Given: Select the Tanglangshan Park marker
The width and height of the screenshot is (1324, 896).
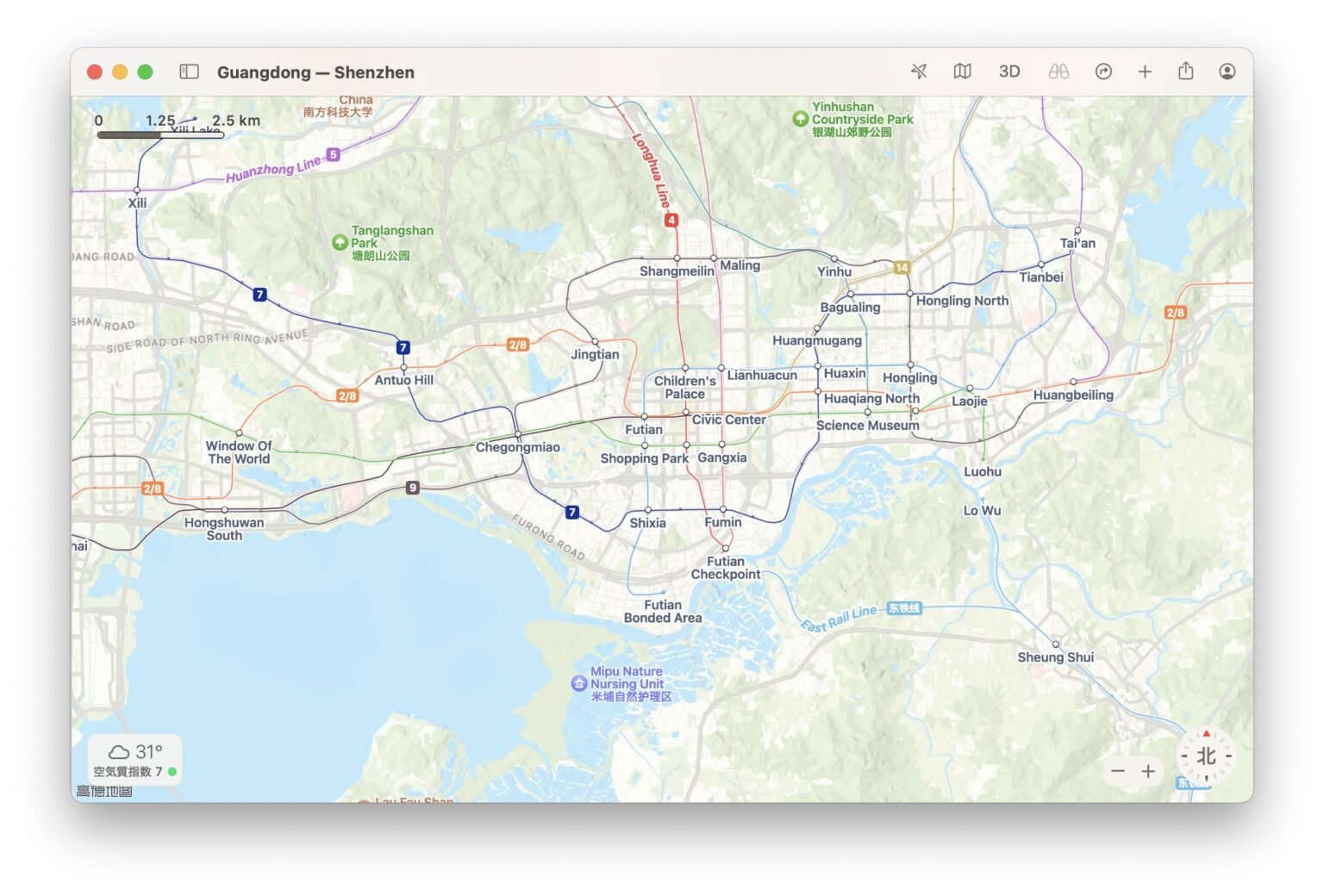Looking at the screenshot, I should click(340, 243).
